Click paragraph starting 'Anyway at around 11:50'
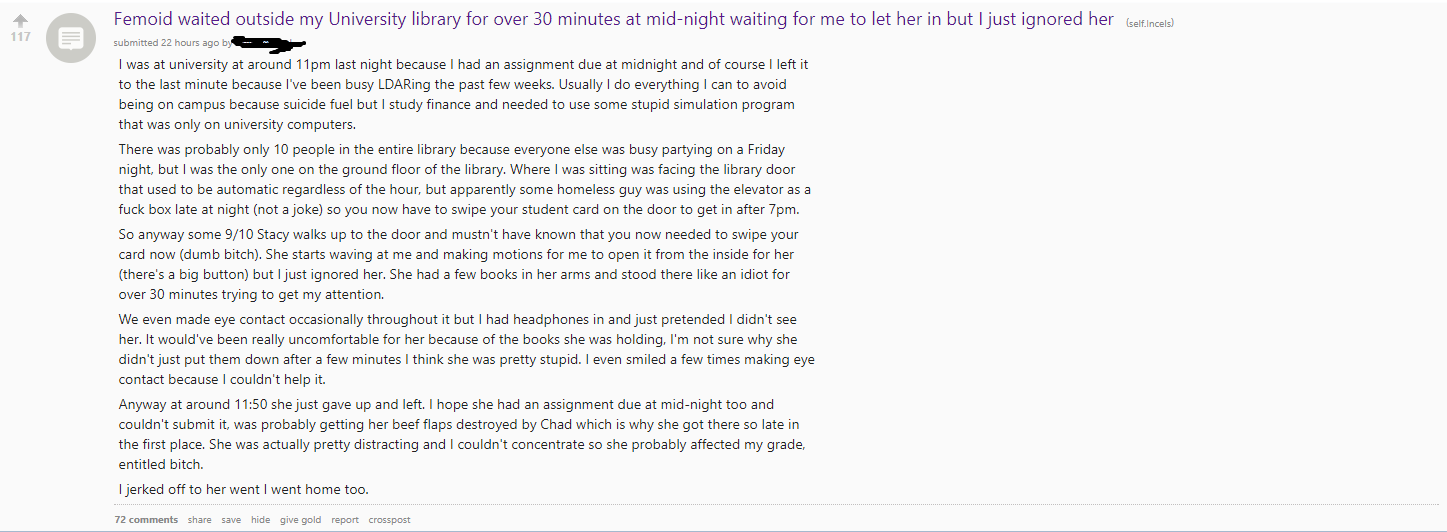Image resolution: width=1447 pixels, height=532 pixels. point(462,434)
